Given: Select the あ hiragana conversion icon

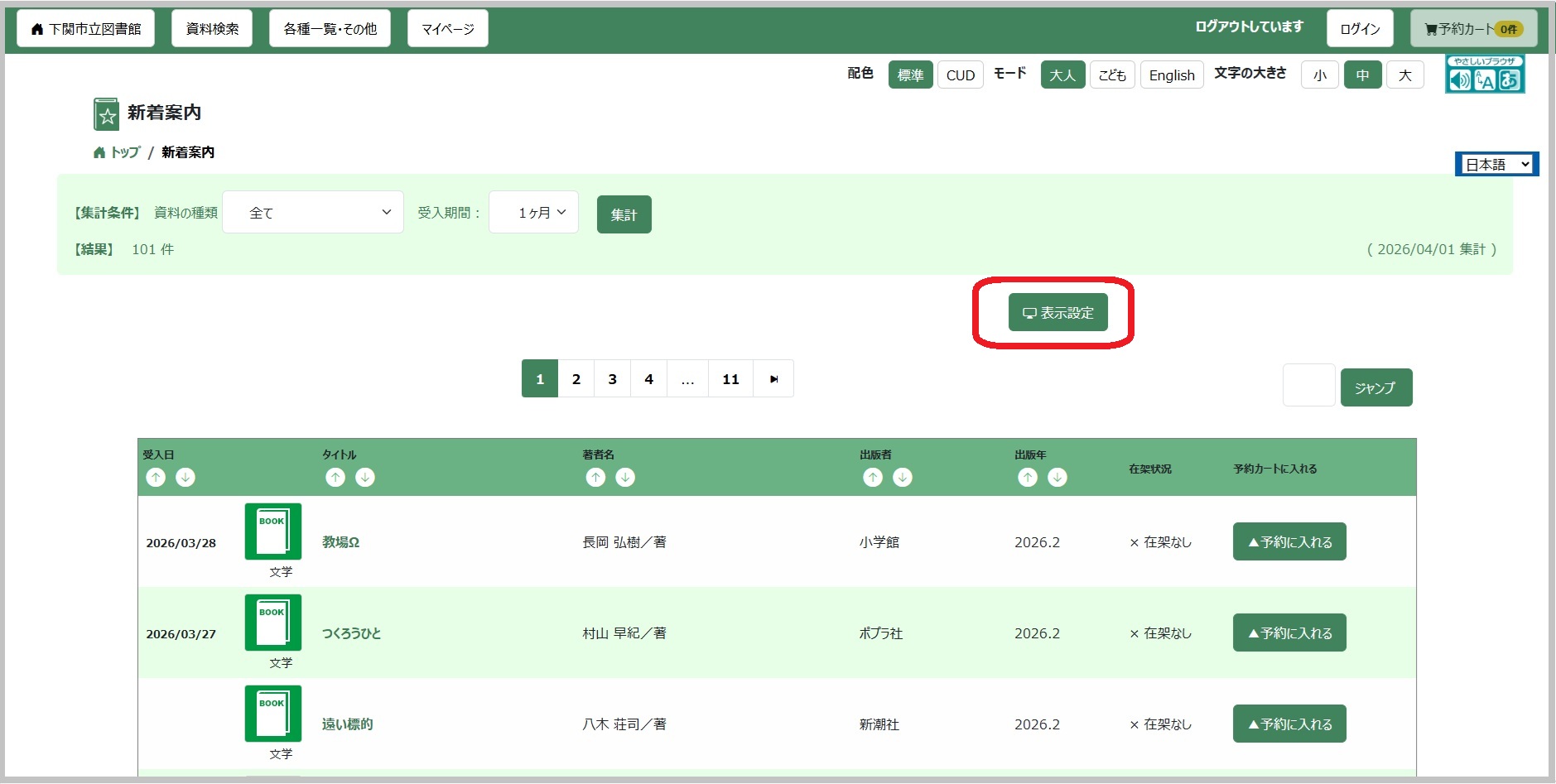Looking at the screenshot, I should 1510,80.
